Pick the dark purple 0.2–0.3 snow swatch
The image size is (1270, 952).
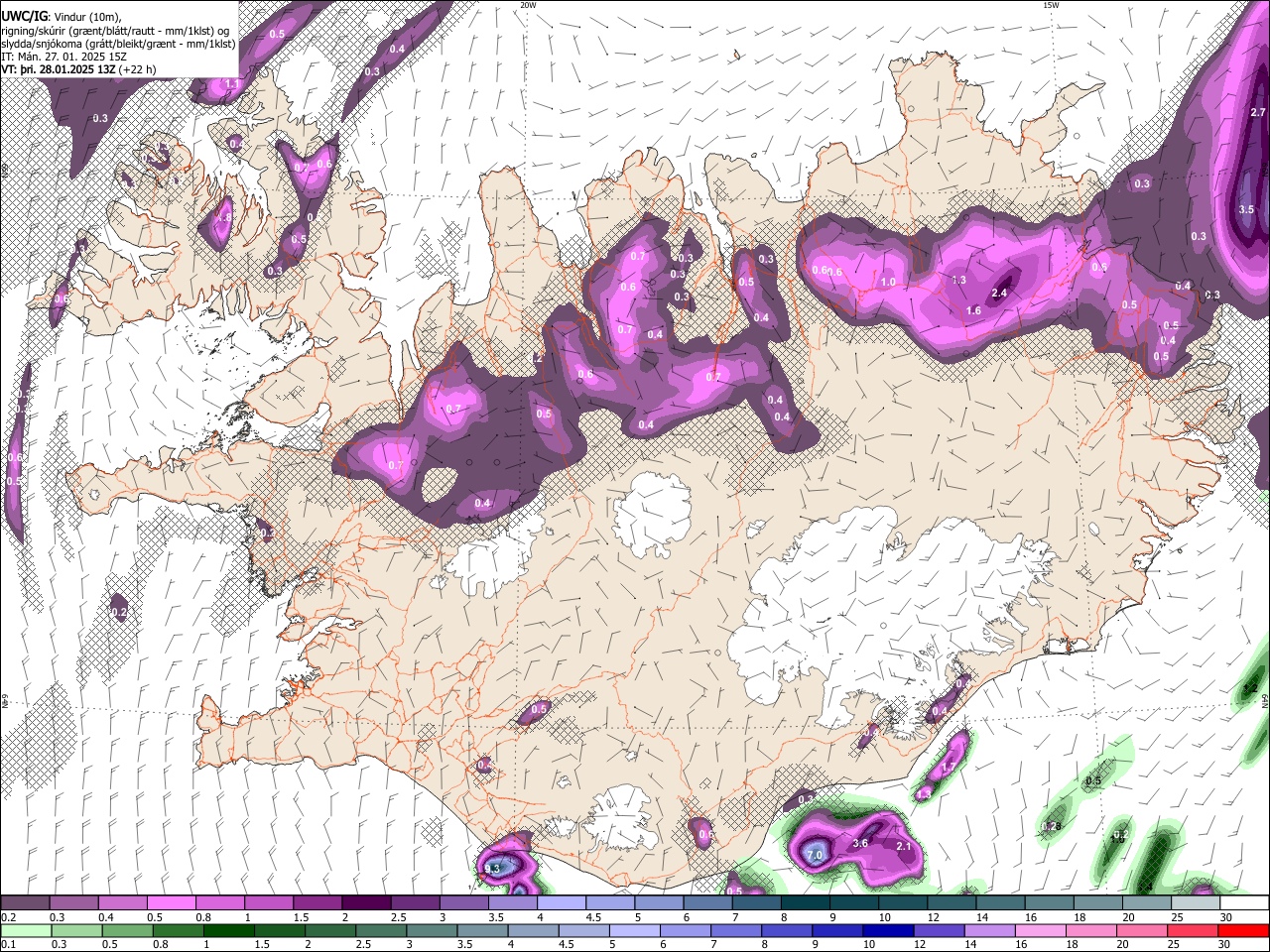coord(25,902)
